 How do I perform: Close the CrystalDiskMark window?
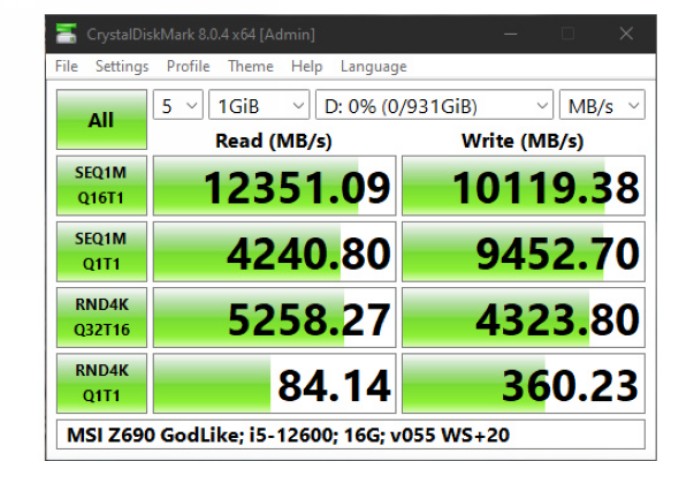pyautogui.click(x=626, y=34)
